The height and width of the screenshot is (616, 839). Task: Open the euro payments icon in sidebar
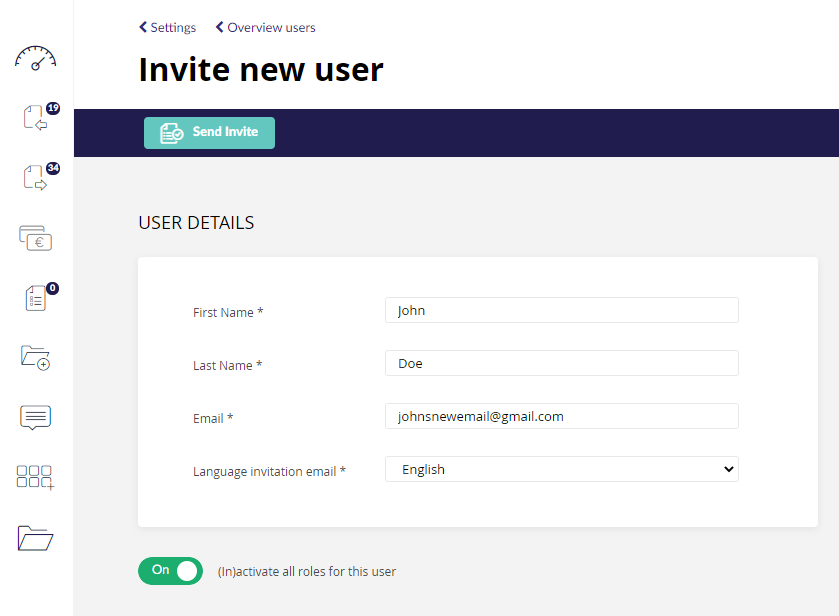pyautogui.click(x=35, y=238)
